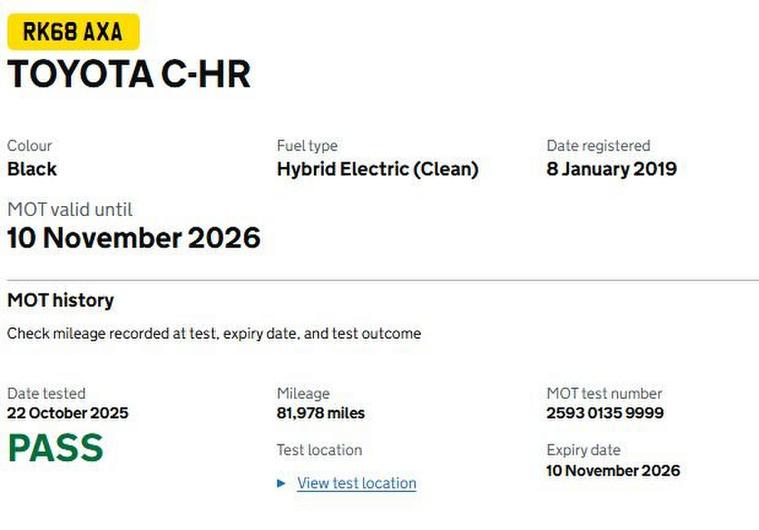Click the Black colour value
This screenshot has height=530, width=759.
coord(32,169)
